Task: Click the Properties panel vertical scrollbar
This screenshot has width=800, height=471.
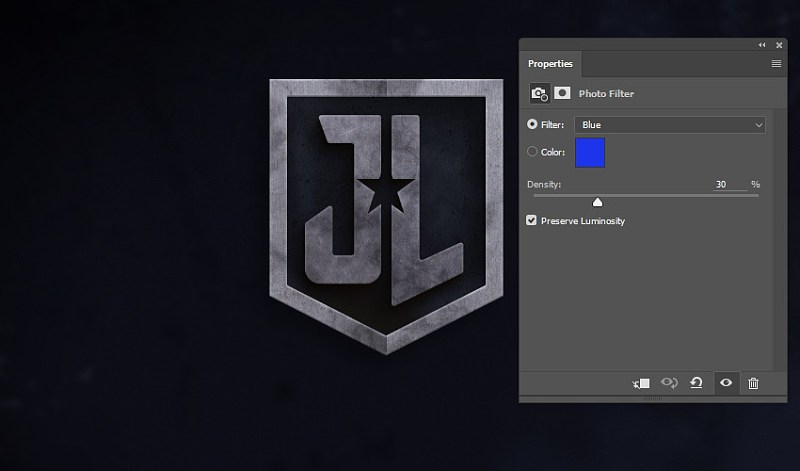Action: click(x=779, y=240)
